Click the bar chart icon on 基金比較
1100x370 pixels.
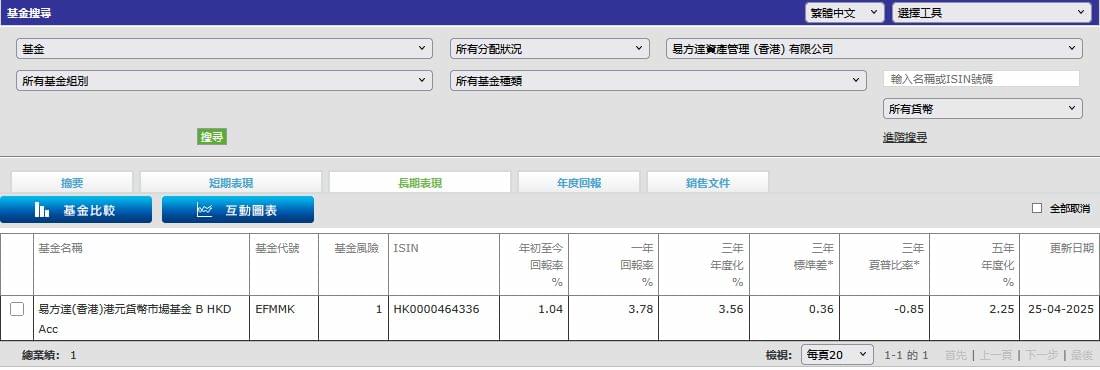coord(42,210)
